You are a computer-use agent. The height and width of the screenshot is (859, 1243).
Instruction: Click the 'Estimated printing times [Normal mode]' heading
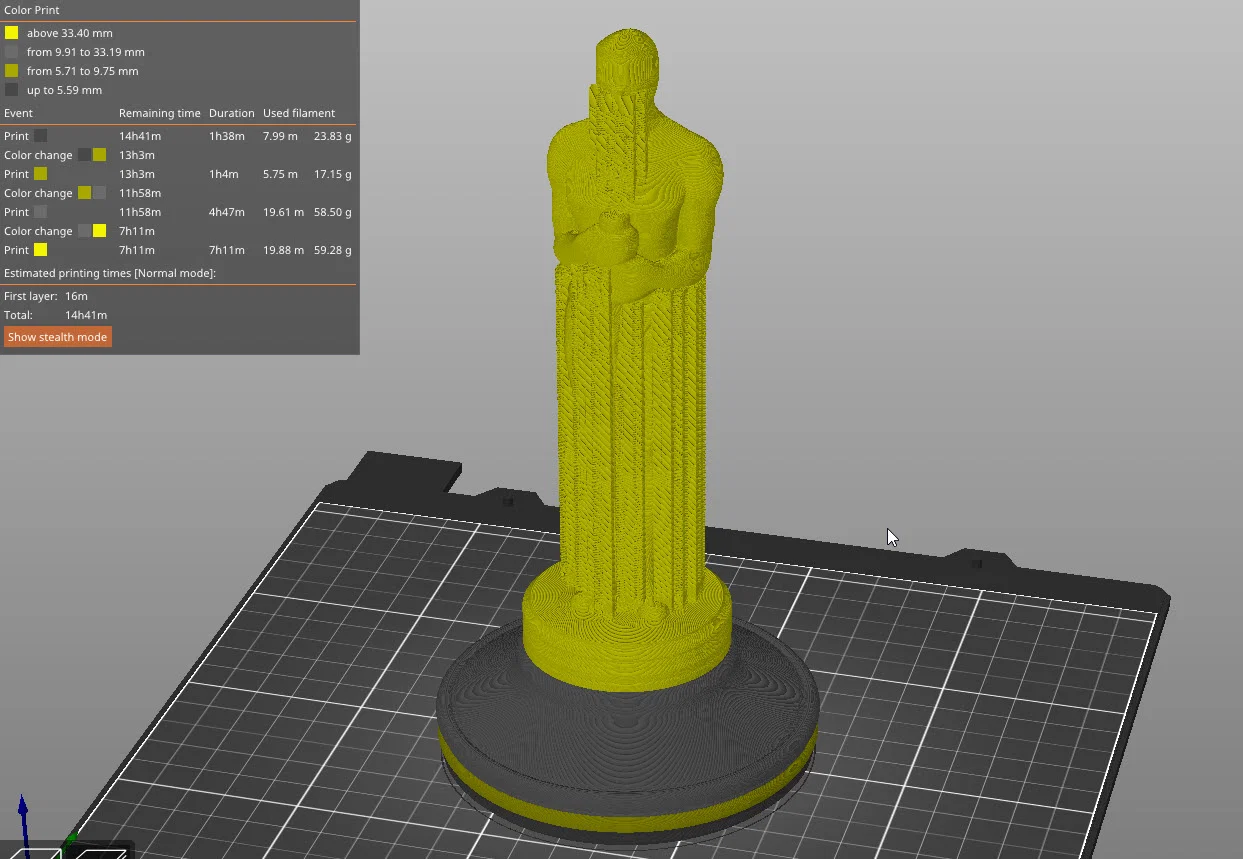tap(110, 273)
